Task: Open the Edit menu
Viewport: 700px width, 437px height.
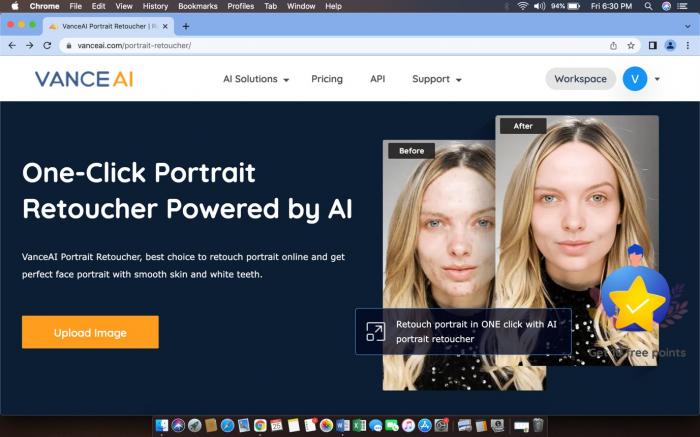Action: coord(98,6)
